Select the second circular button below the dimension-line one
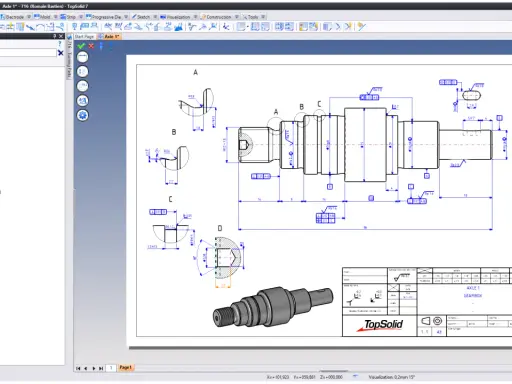The width and height of the screenshot is (512, 384). (x=83, y=72)
